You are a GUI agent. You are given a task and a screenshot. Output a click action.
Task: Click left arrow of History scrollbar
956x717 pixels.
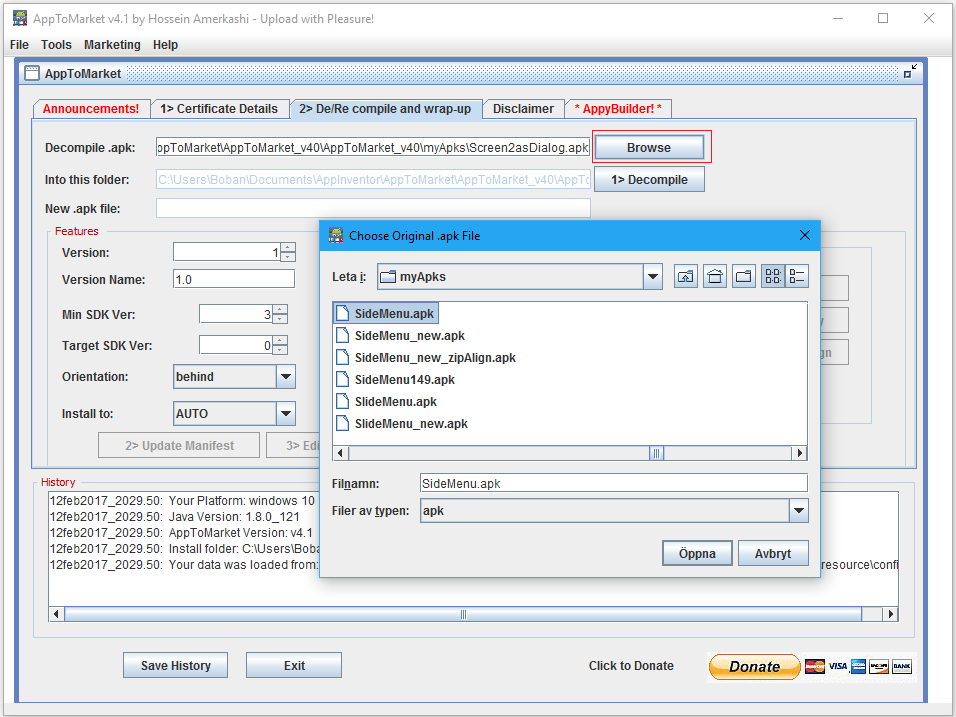point(56,614)
